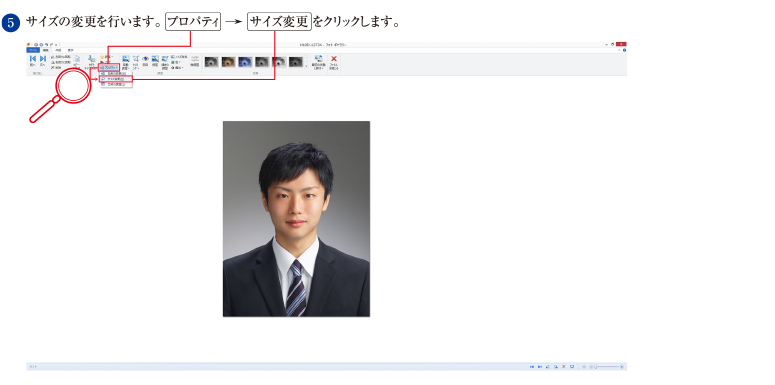Select the red eye correction tool
775x385 pixels.
pos(145,59)
